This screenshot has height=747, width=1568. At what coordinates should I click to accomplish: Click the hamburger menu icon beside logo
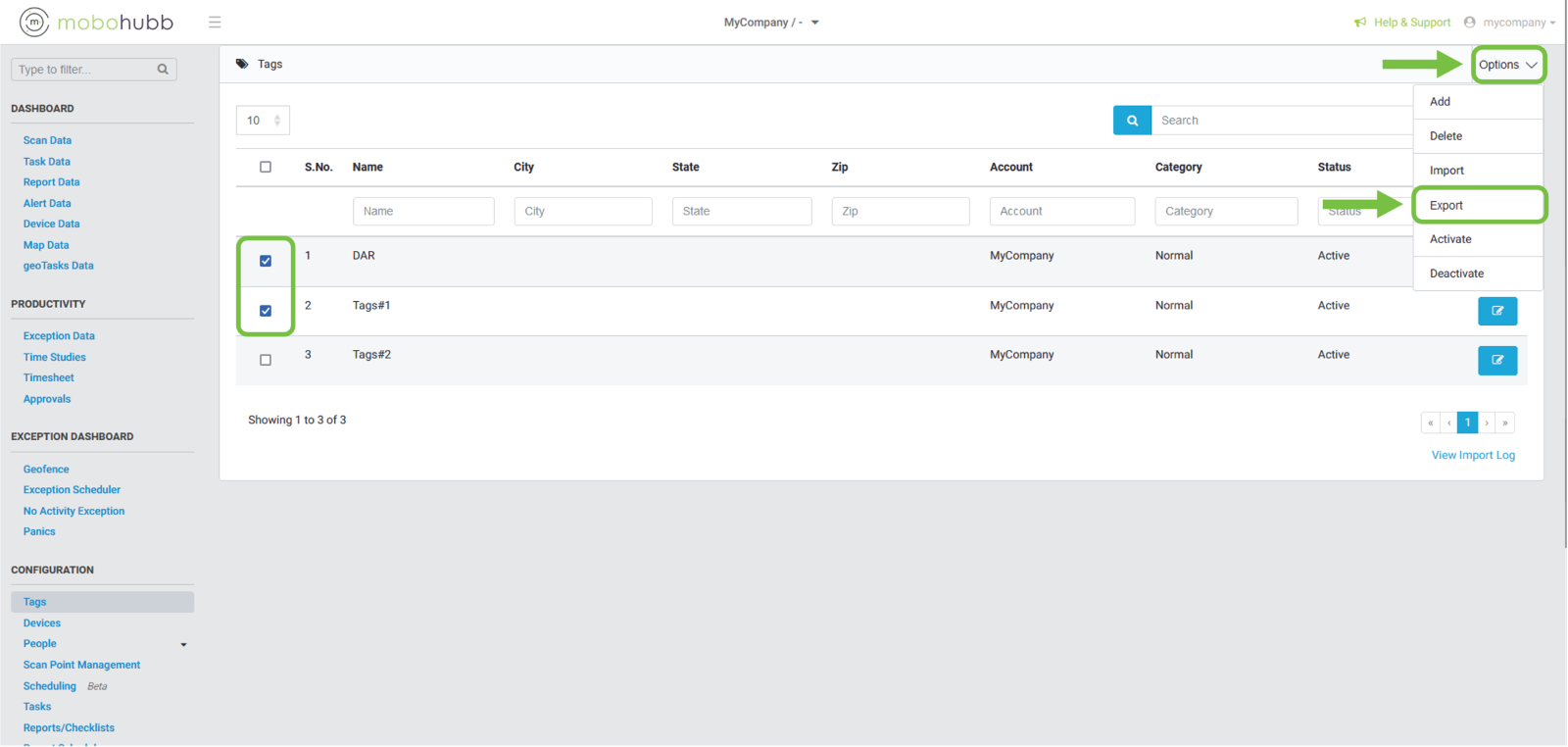tap(215, 23)
